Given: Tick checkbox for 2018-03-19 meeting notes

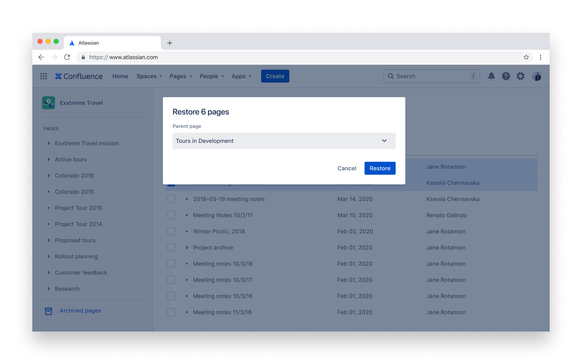Looking at the screenshot, I should (x=171, y=199).
